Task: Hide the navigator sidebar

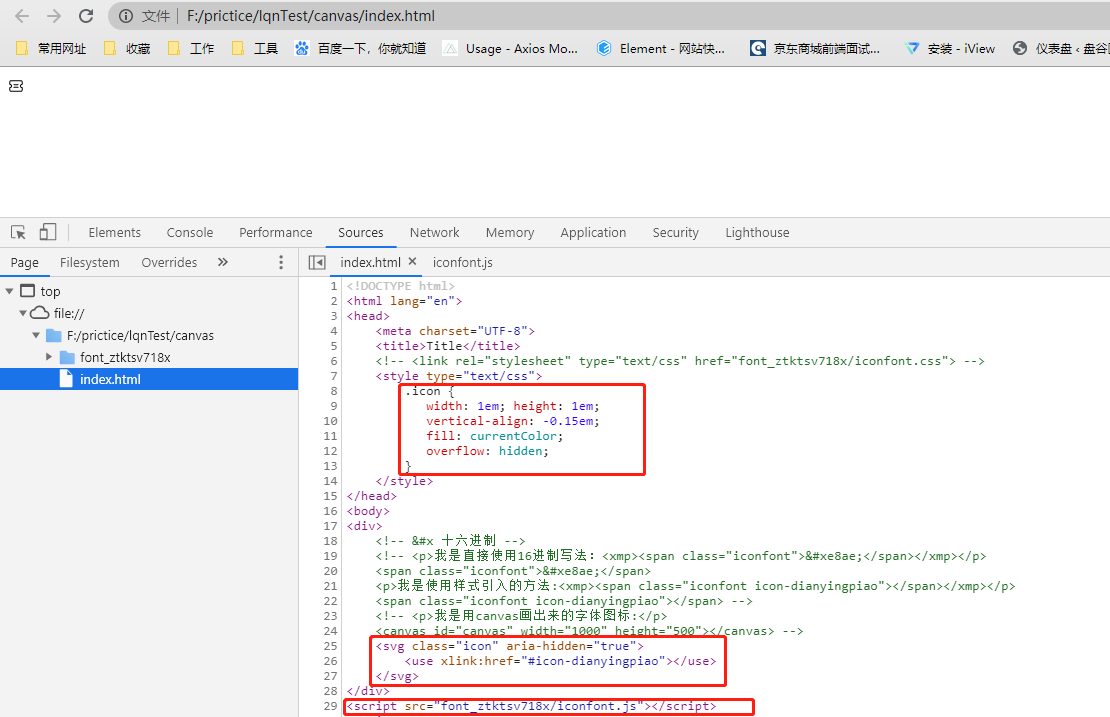Action: [x=317, y=263]
